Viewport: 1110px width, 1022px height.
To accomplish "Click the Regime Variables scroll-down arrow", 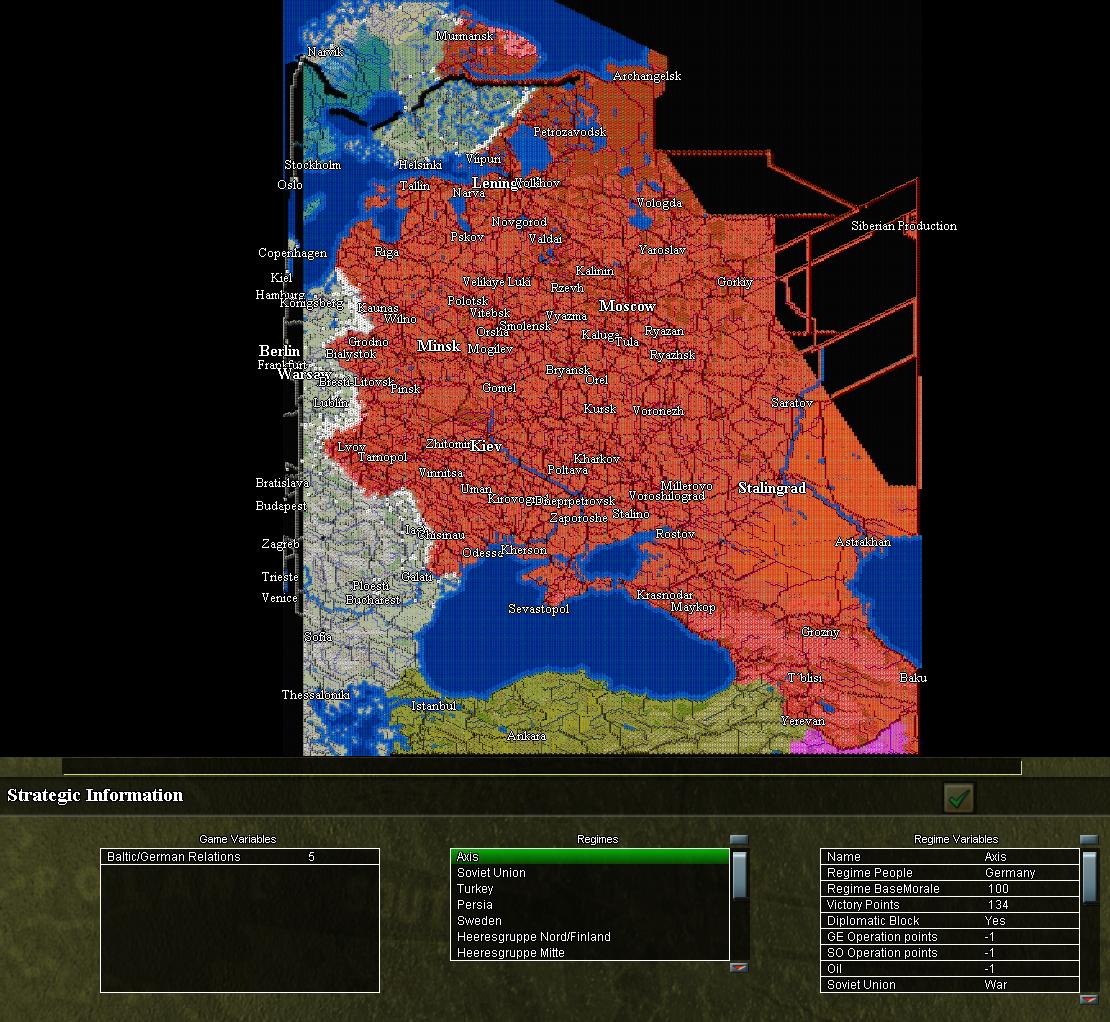I will pos(1089,999).
